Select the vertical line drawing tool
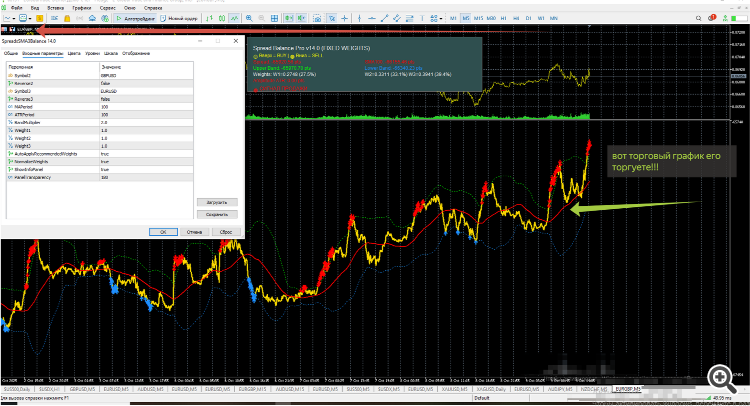750x406 pixels. coord(359,18)
